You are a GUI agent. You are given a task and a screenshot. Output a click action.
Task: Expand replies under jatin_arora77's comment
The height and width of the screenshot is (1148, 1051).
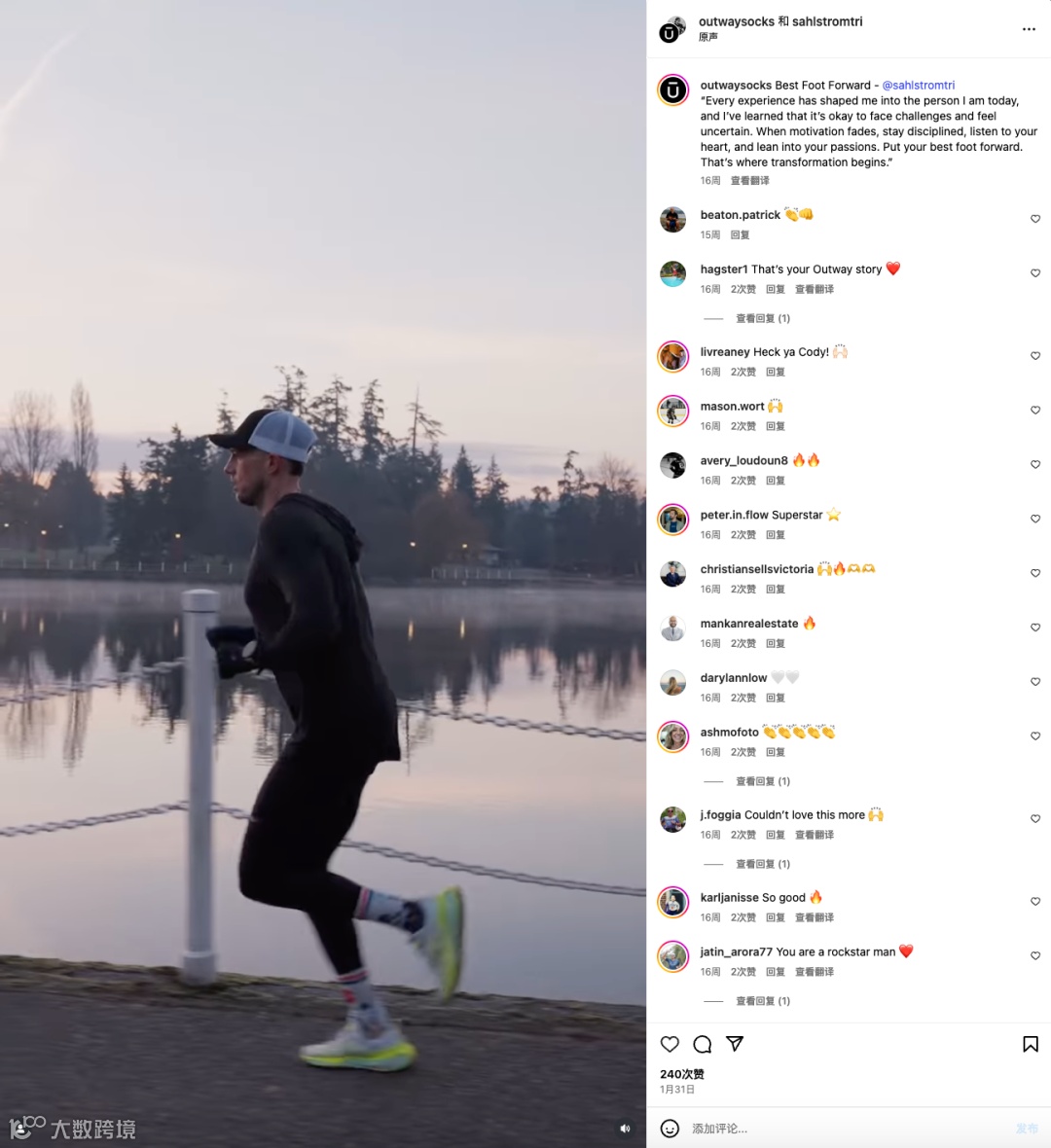[762, 1001]
